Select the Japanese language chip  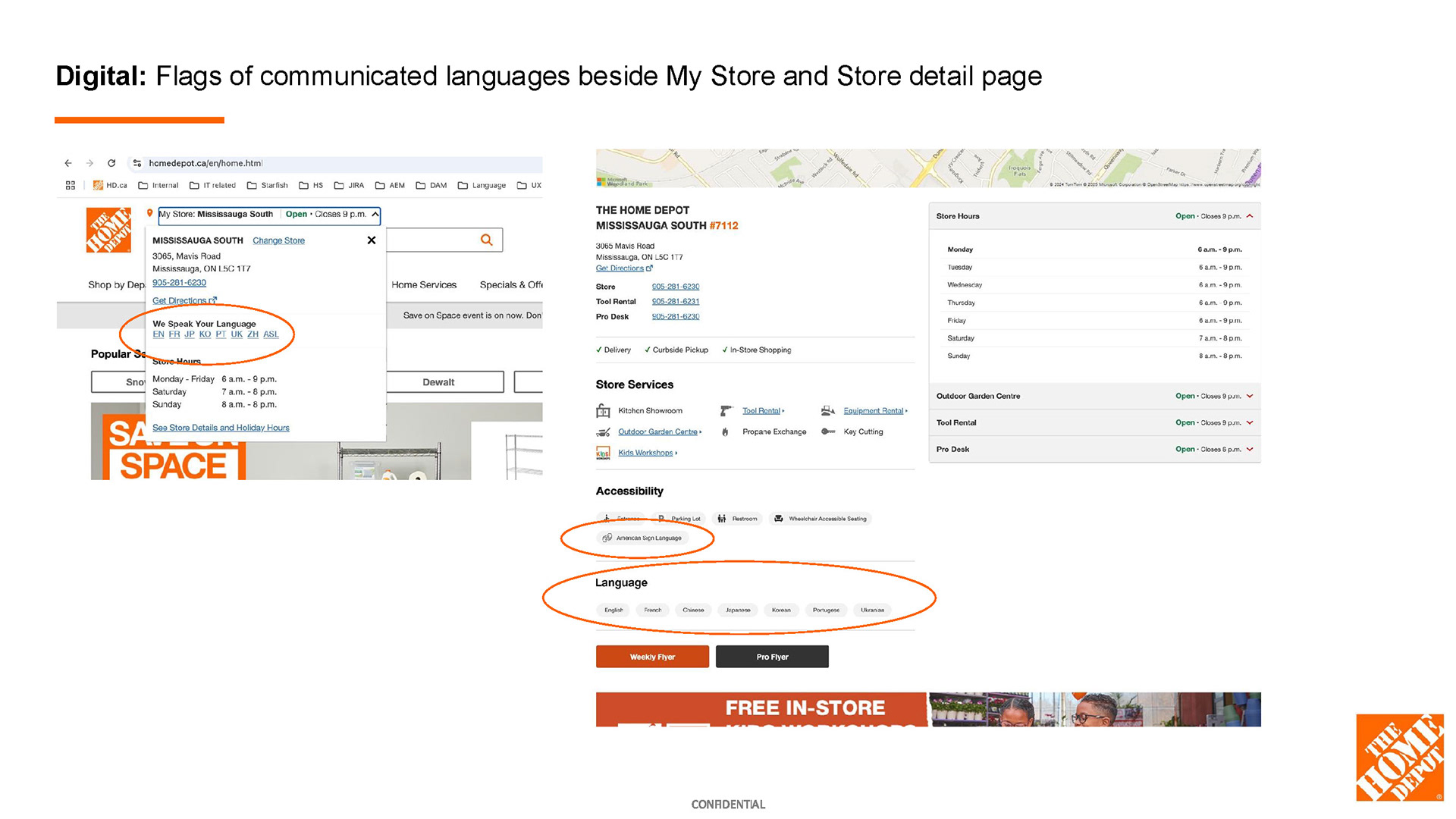(x=737, y=610)
